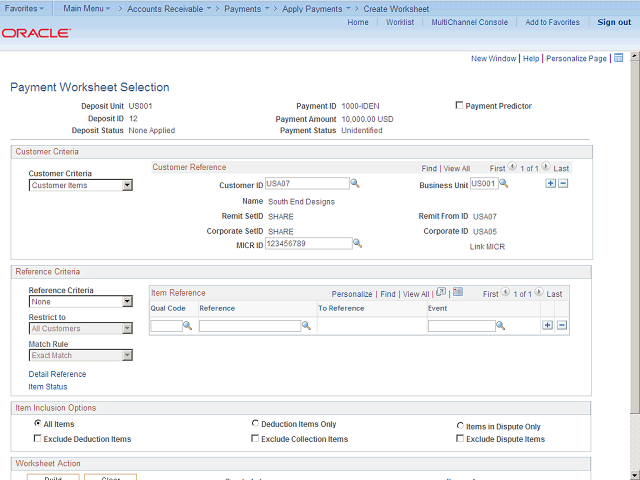This screenshot has height=480, width=640.
Task: Open the Accounts Receivable breadcrumb menu
Action: 171,8
